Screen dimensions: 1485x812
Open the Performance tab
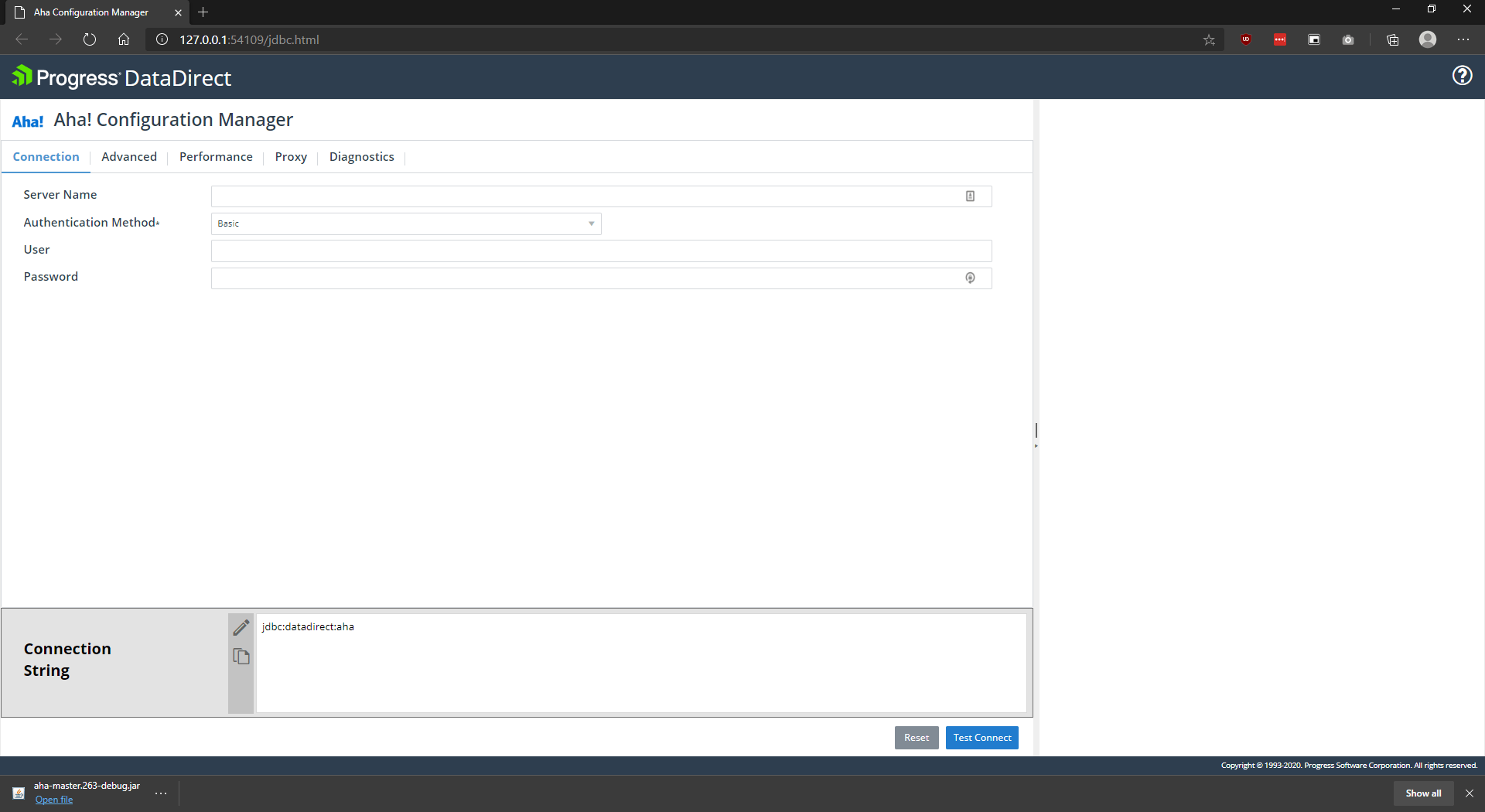tap(216, 157)
